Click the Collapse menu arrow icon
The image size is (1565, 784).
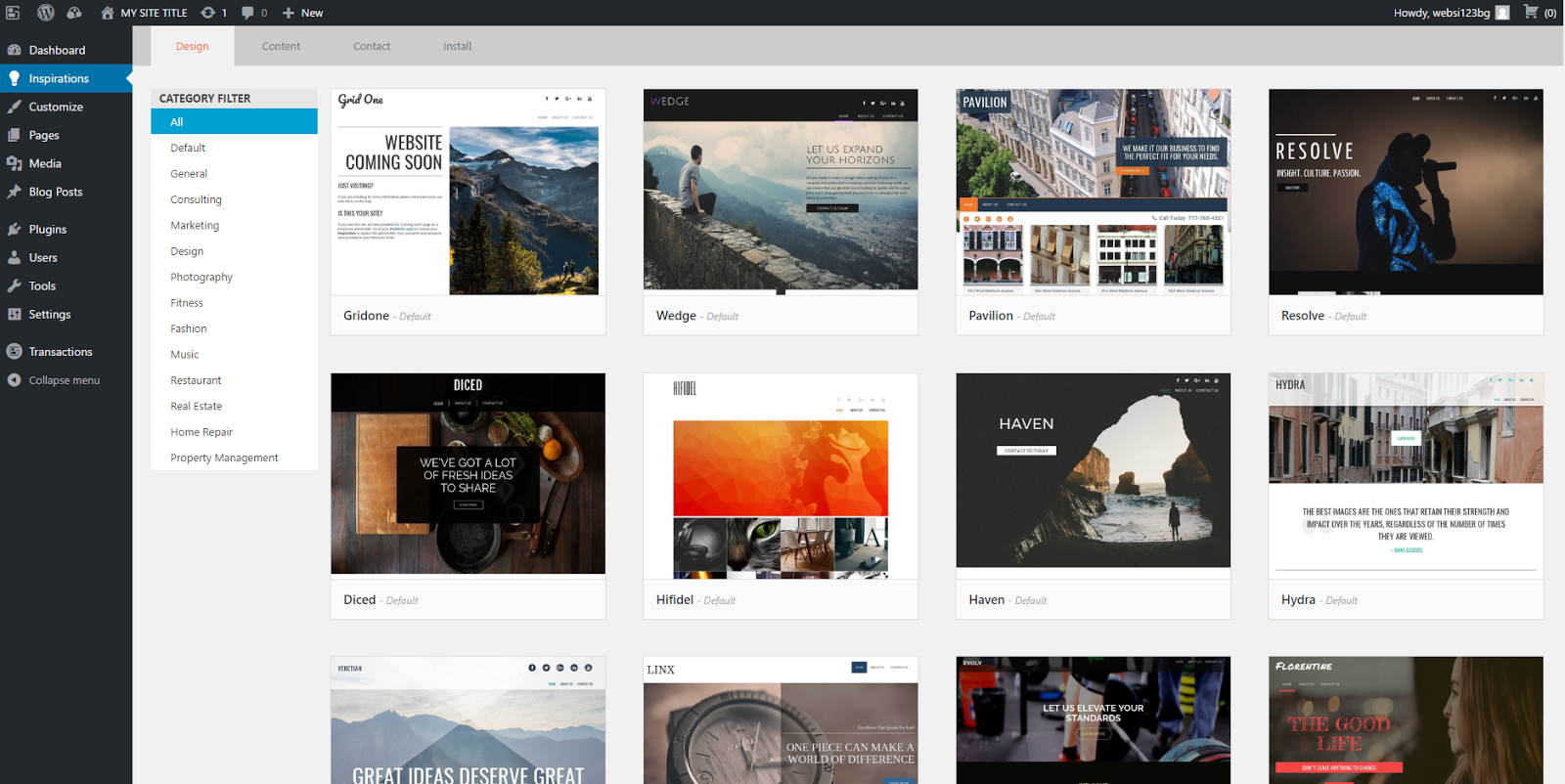(15, 380)
